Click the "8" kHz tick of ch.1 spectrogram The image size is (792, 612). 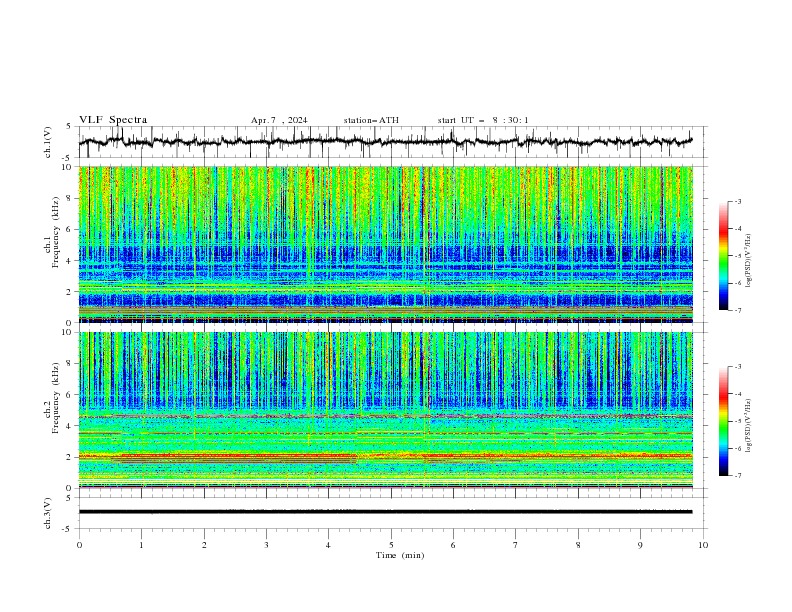[x=71, y=198]
